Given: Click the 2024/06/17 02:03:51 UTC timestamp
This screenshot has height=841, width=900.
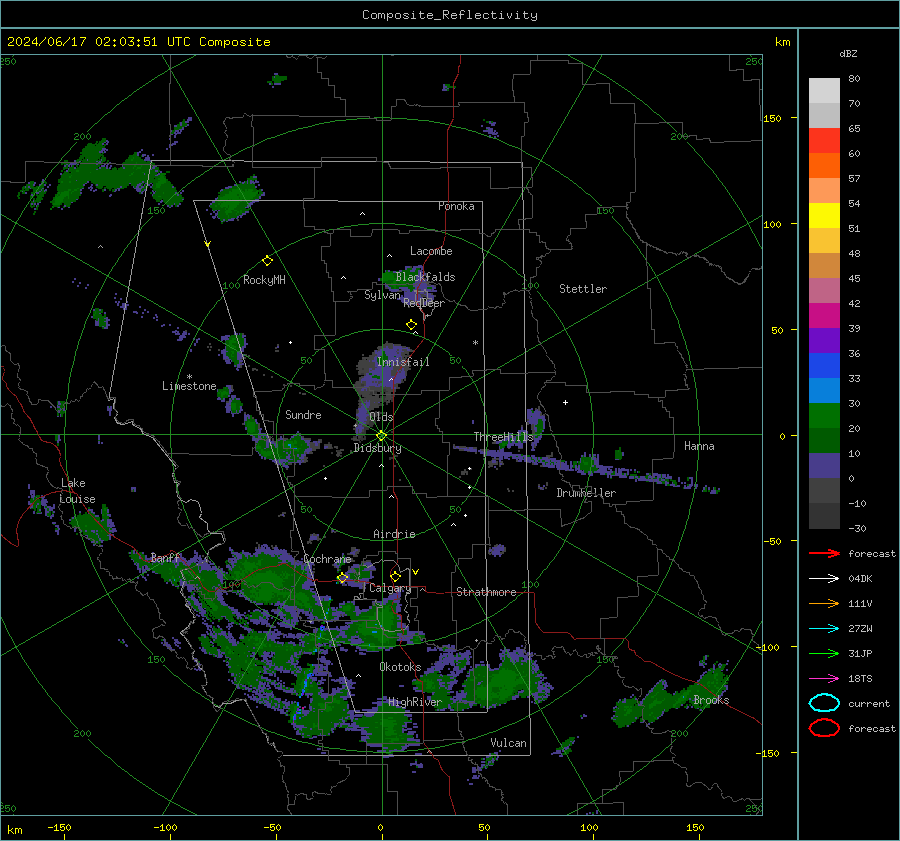Looking at the screenshot, I should [x=138, y=42].
